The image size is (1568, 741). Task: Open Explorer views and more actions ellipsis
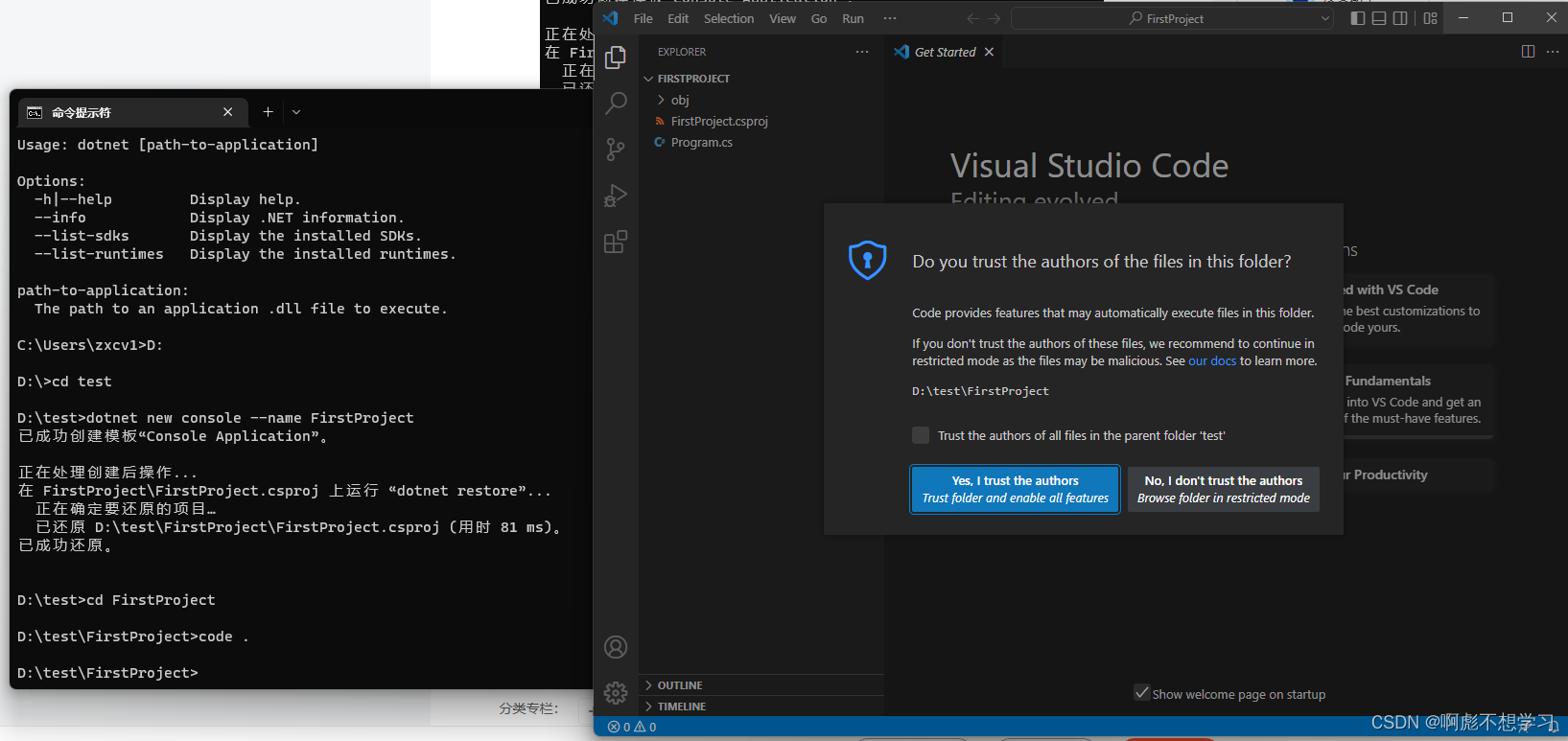(862, 52)
